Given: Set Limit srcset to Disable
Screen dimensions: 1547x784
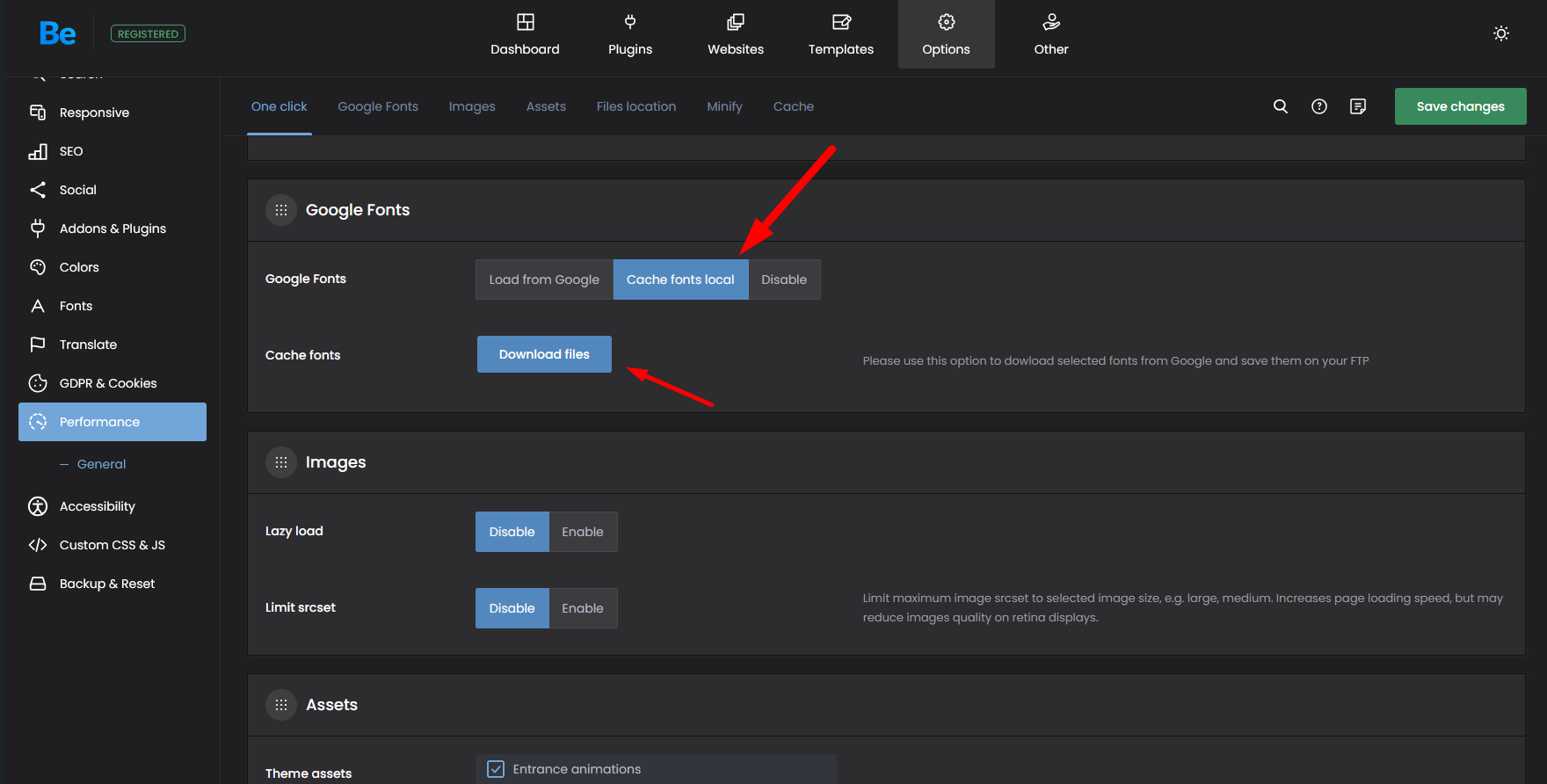Looking at the screenshot, I should tap(512, 608).
